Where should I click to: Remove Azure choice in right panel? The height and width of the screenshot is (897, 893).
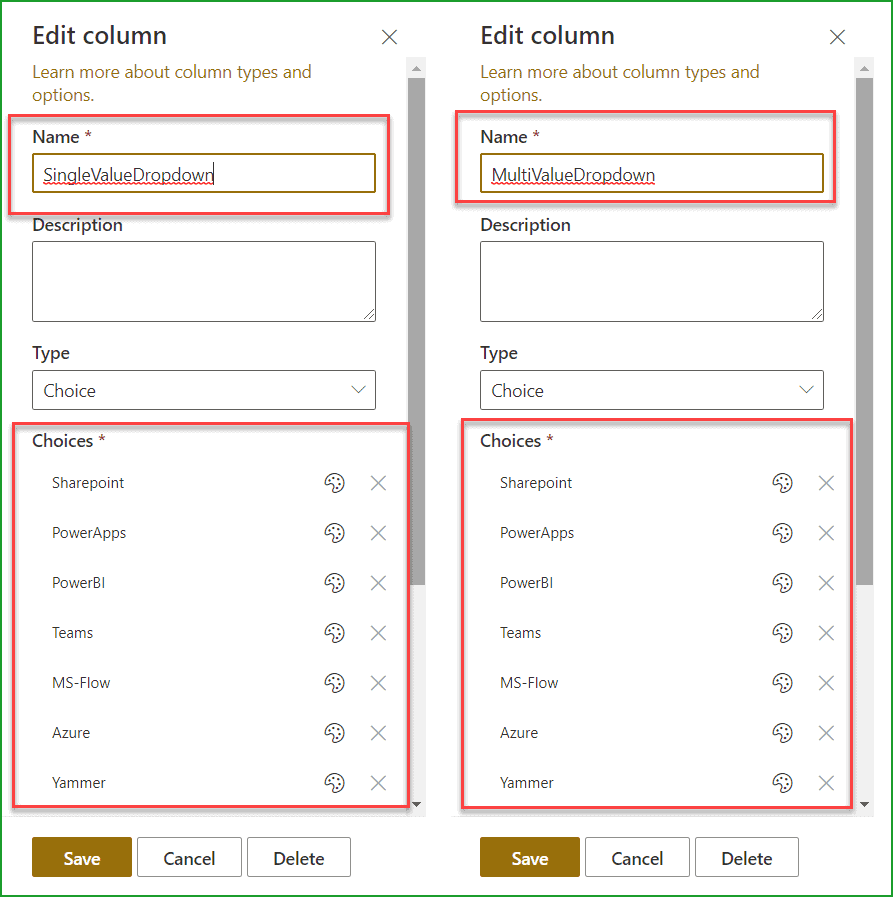826,733
